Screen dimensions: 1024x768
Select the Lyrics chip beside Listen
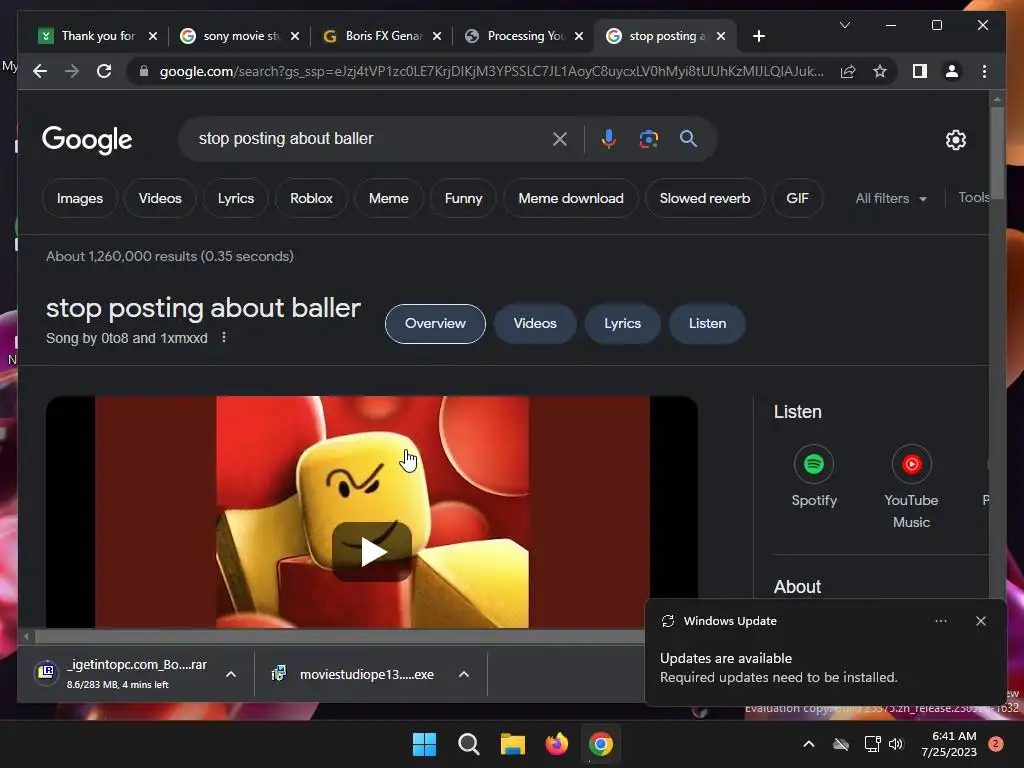[622, 323]
